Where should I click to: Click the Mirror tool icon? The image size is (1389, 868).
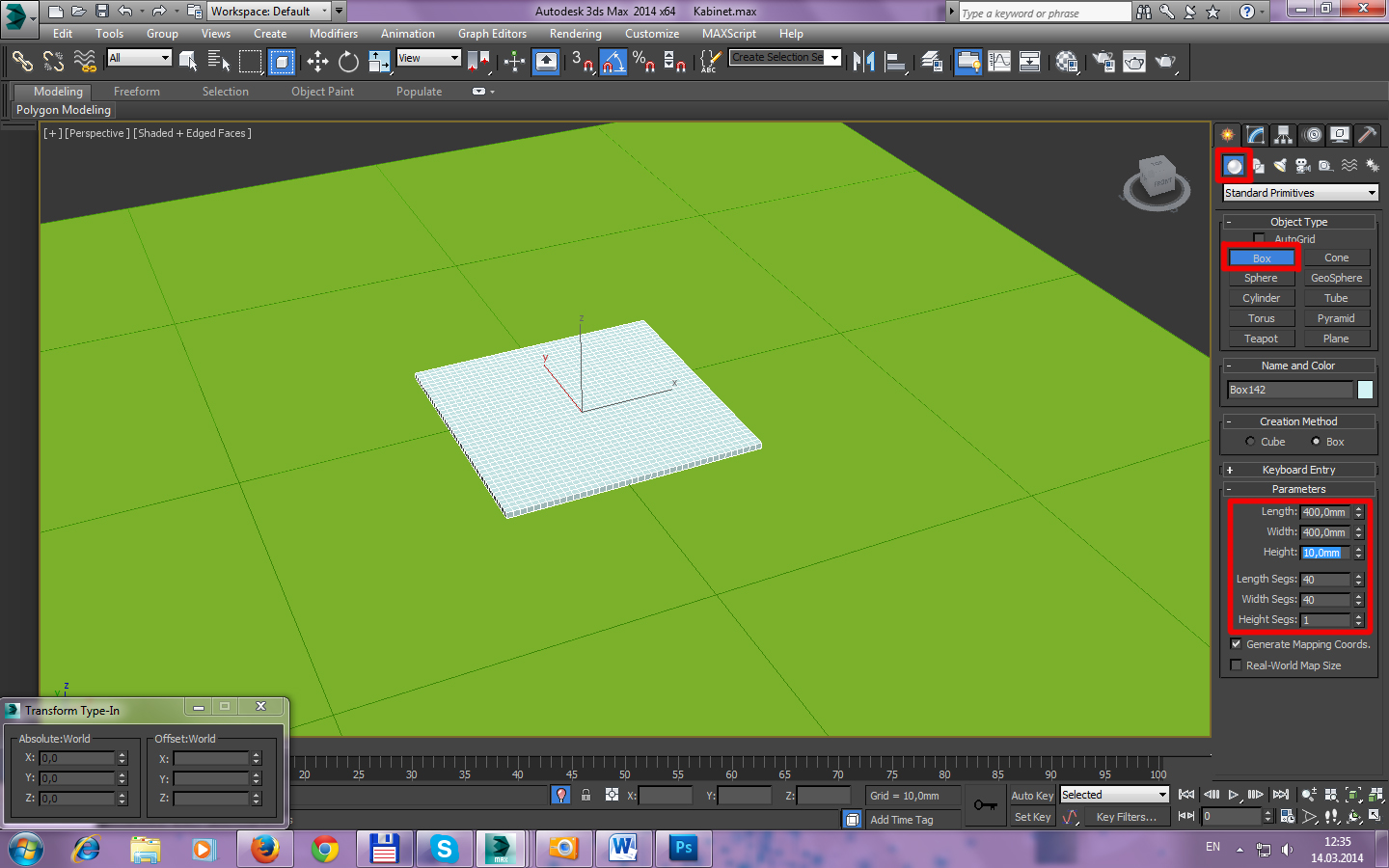863,62
